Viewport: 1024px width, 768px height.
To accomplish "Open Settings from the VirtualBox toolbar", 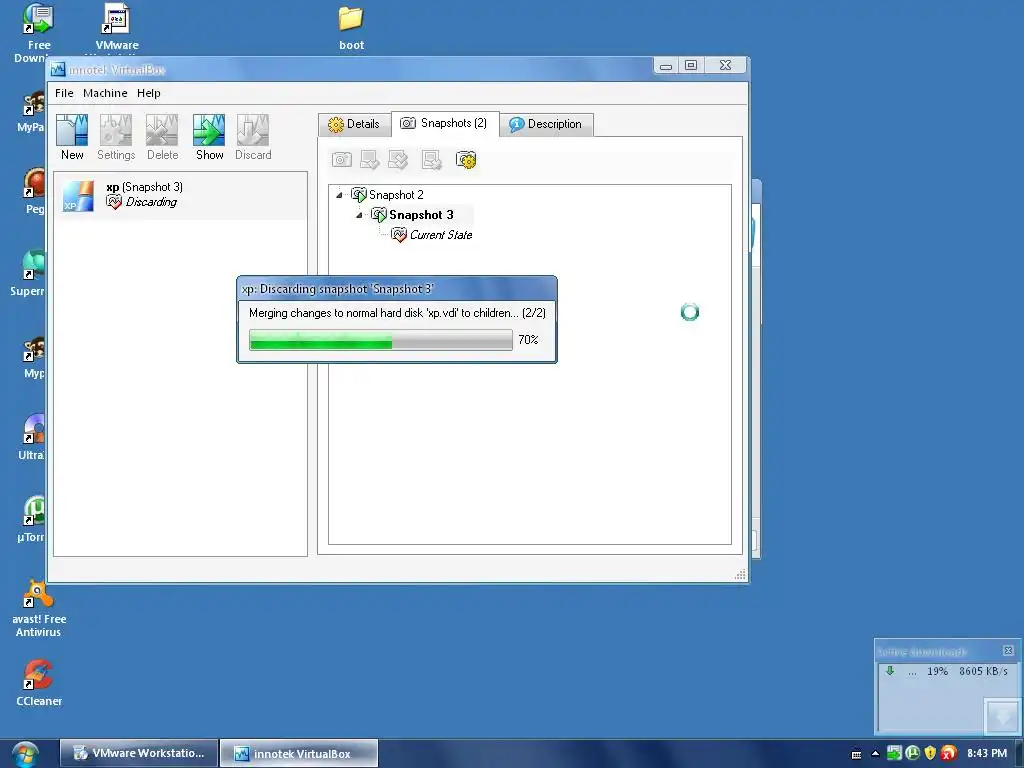I will click(116, 137).
